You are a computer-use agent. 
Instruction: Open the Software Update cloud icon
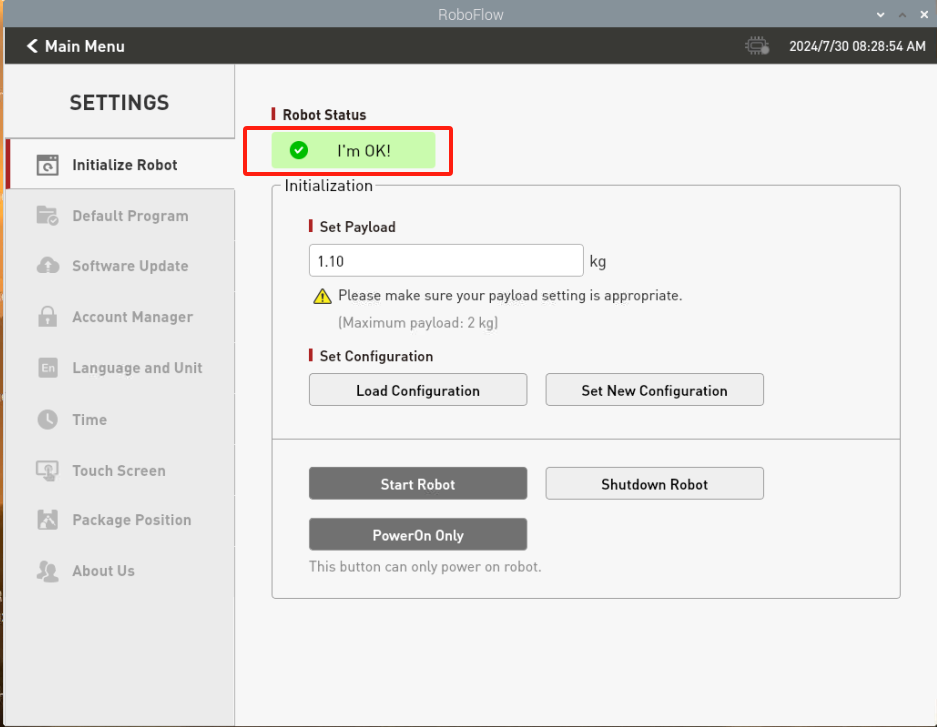pos(47,266)
